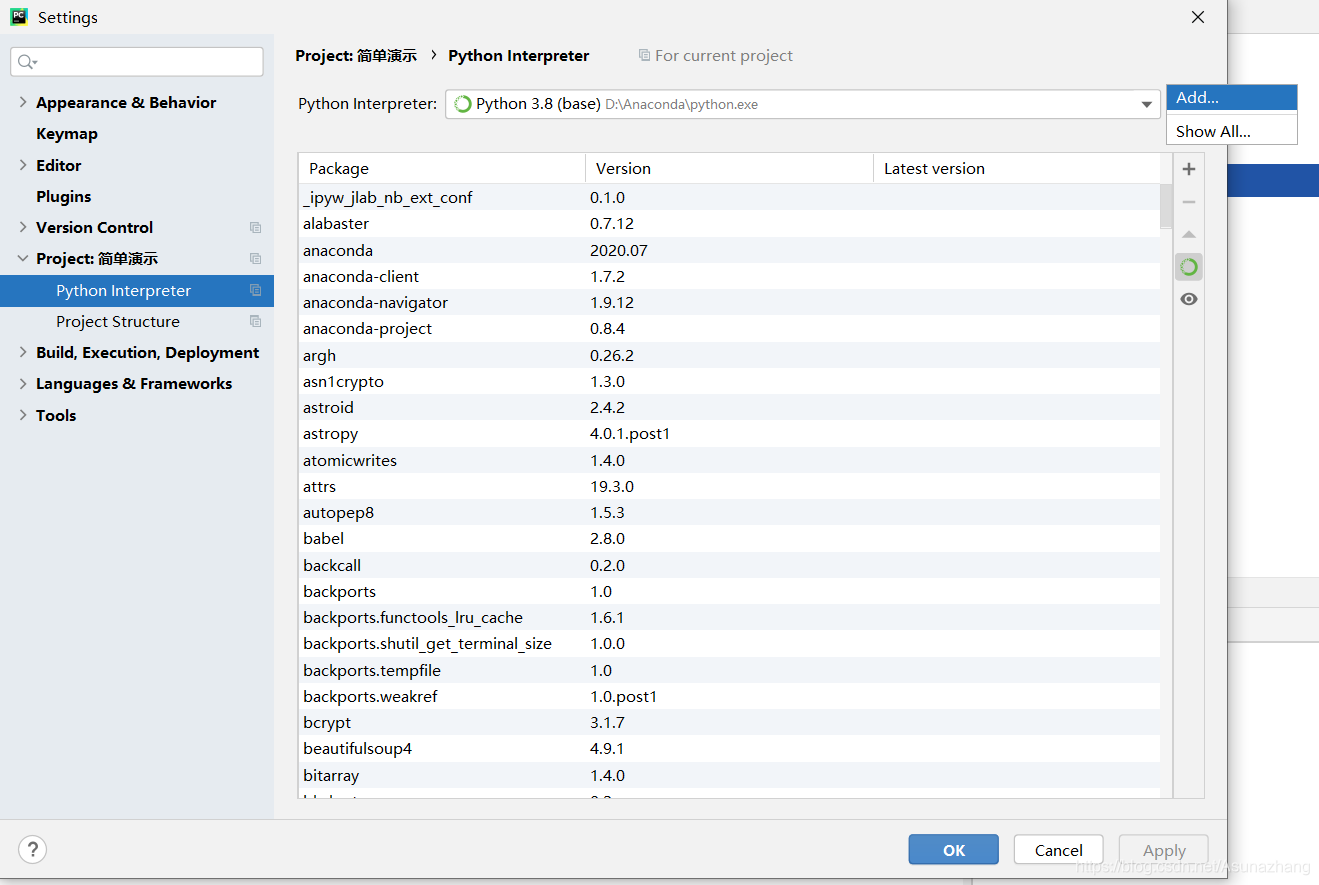Choose Add... from the popup menu
Screen dimensions: 1319x885
click(x=1232, y=98)
